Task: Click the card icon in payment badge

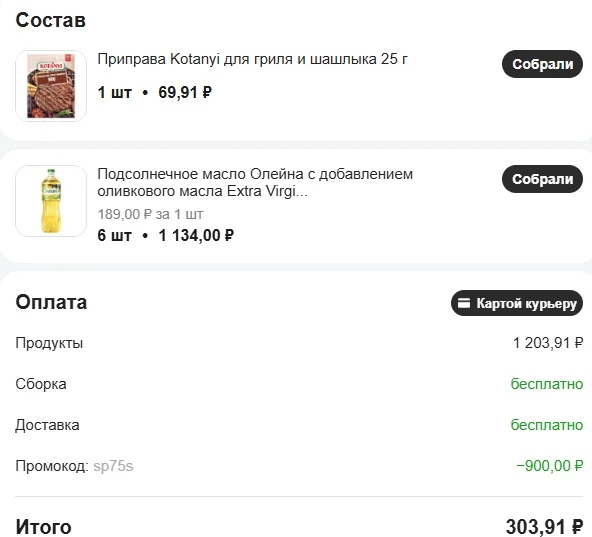Action: 464,303
